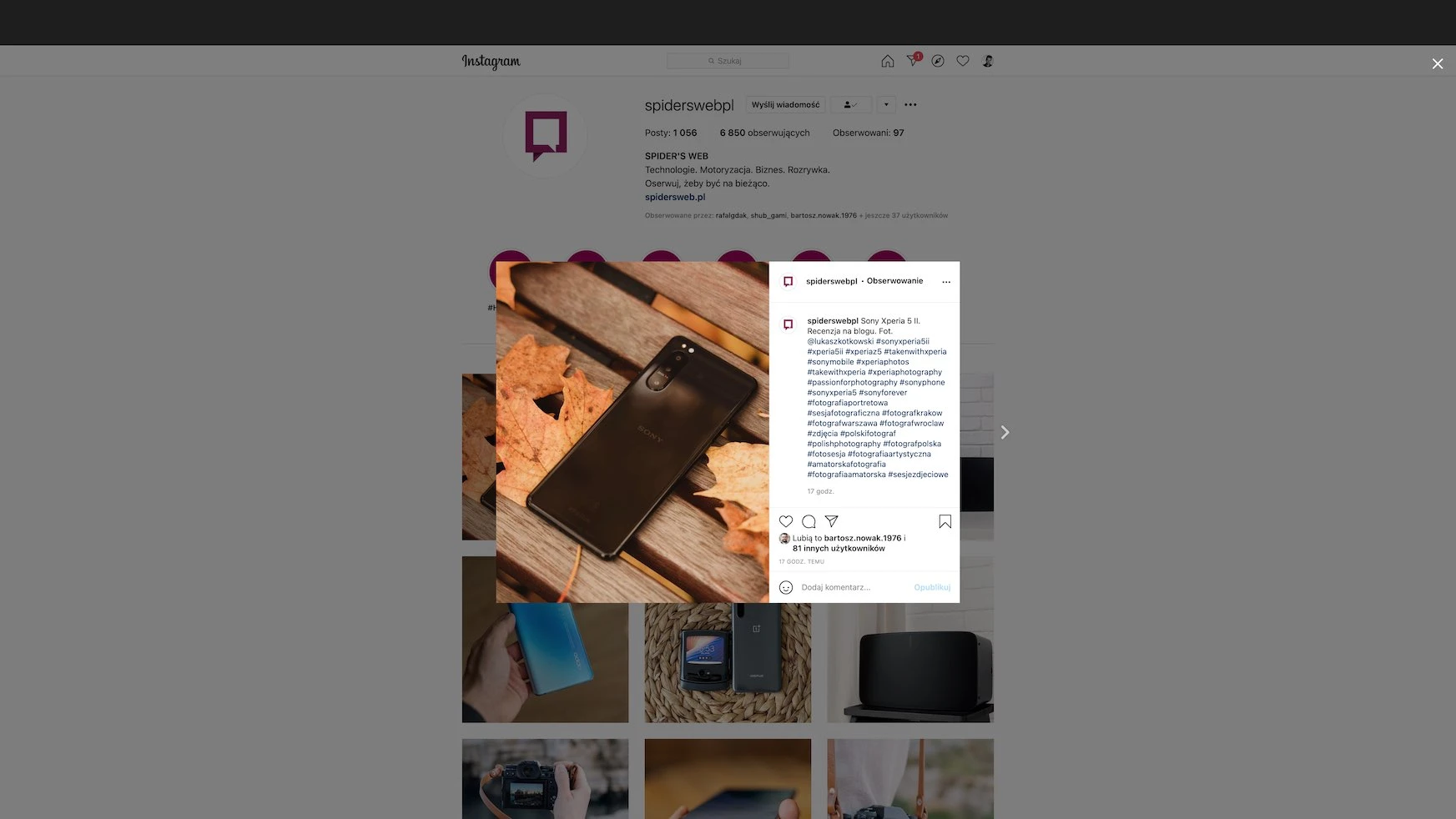Close the post overlay with X
This screenshot has height=819, width=1456.
tap(1438, 63)
